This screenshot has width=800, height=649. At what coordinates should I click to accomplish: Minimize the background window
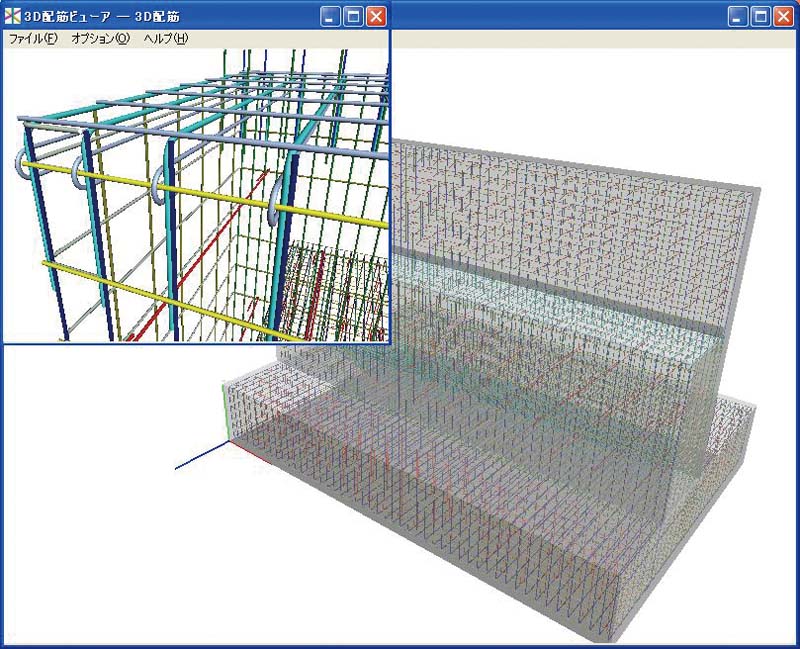pyautogui.click(x=737, y=17)
